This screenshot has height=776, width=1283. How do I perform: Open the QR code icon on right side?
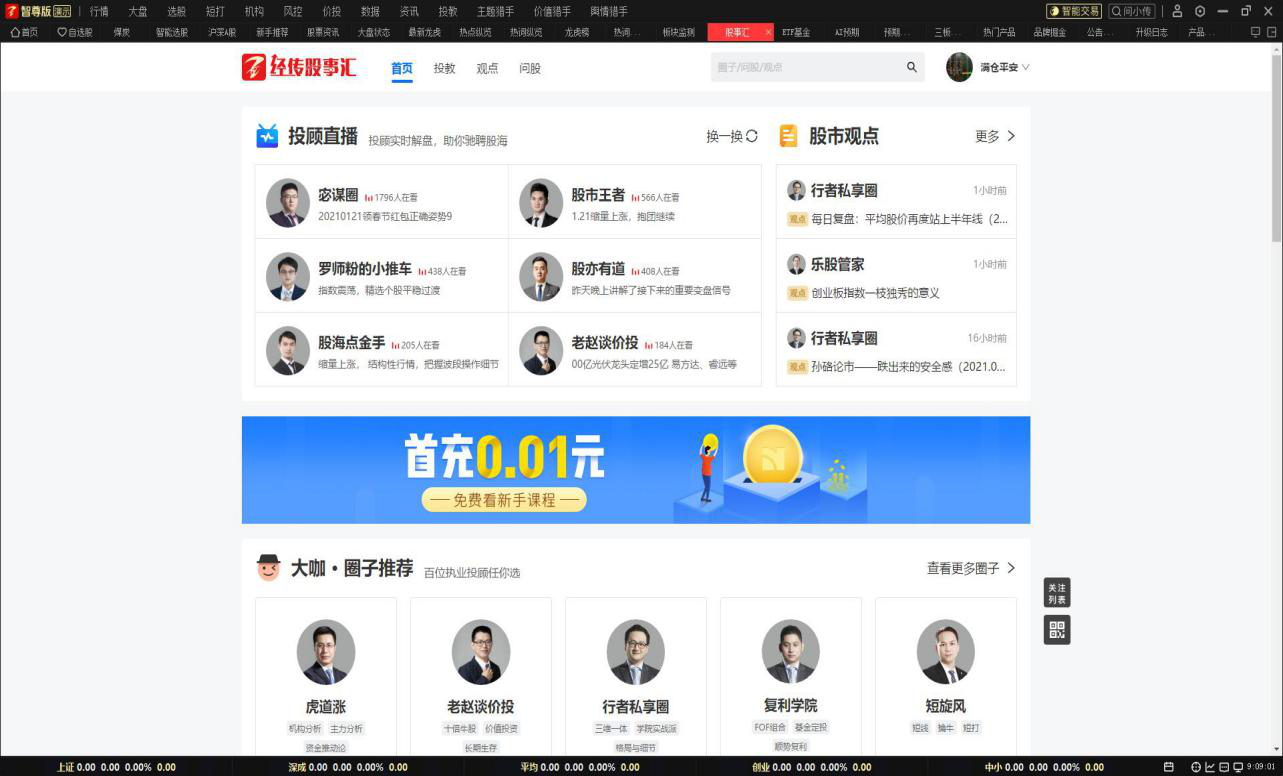pyautogui.click(x=1057, y=629)
